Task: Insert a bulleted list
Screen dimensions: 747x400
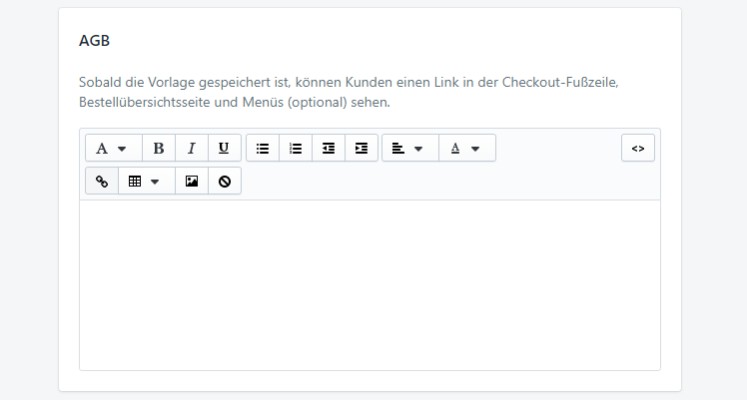Action: pyautogui.click(x=262, y=149)
